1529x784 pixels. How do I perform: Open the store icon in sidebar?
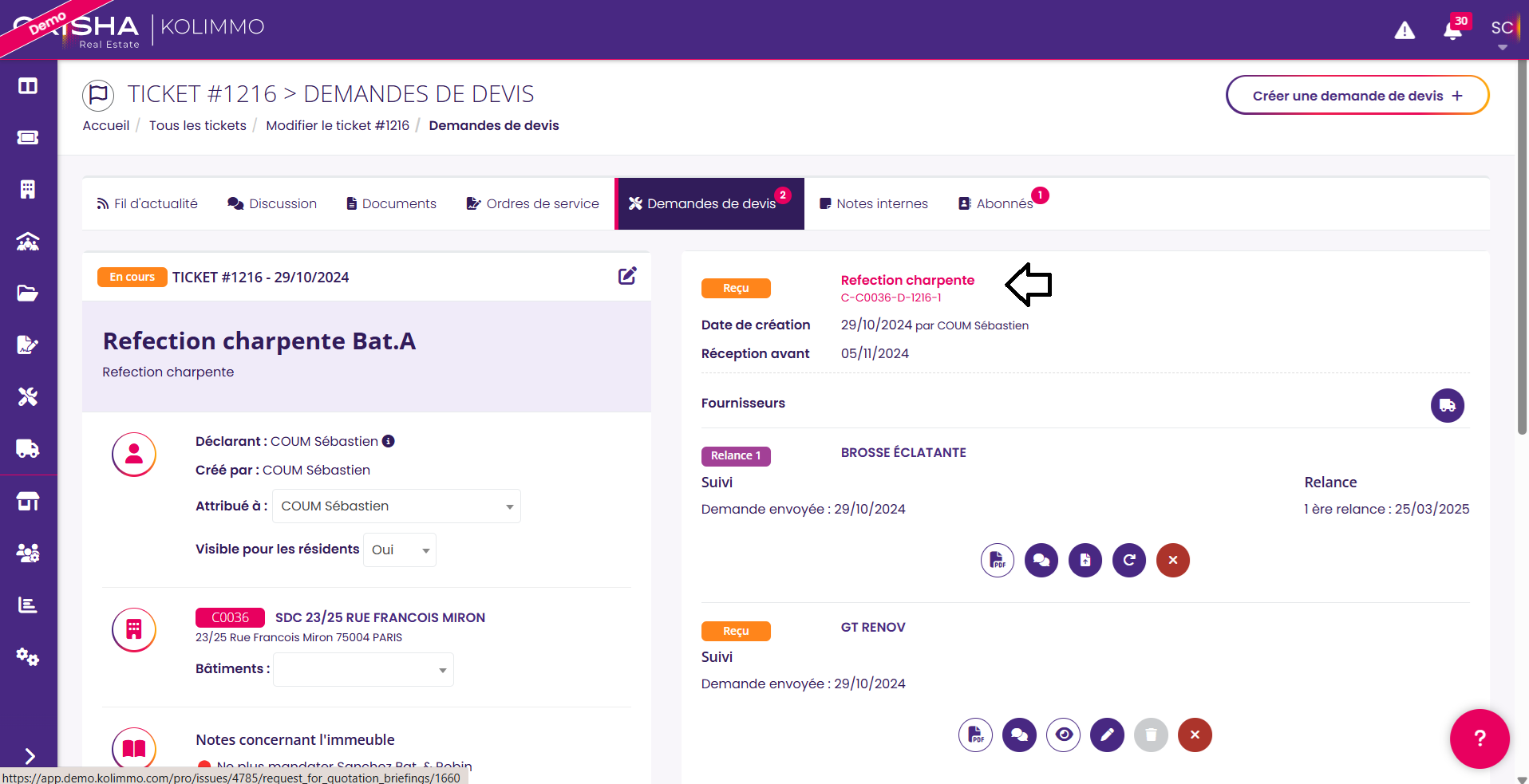28,501
